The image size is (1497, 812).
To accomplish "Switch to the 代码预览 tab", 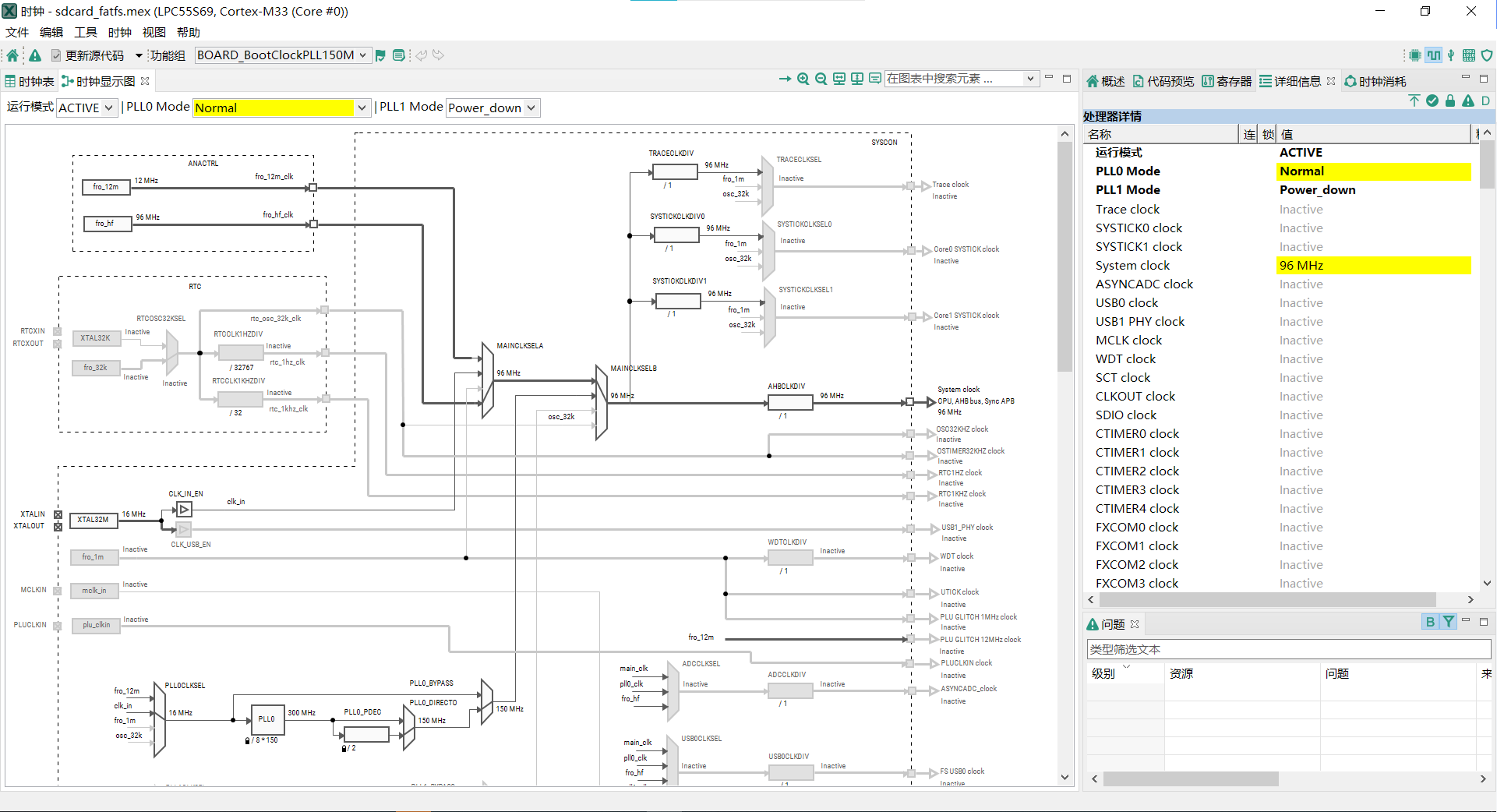I will pyautogui.click(x=1163, y=81).
